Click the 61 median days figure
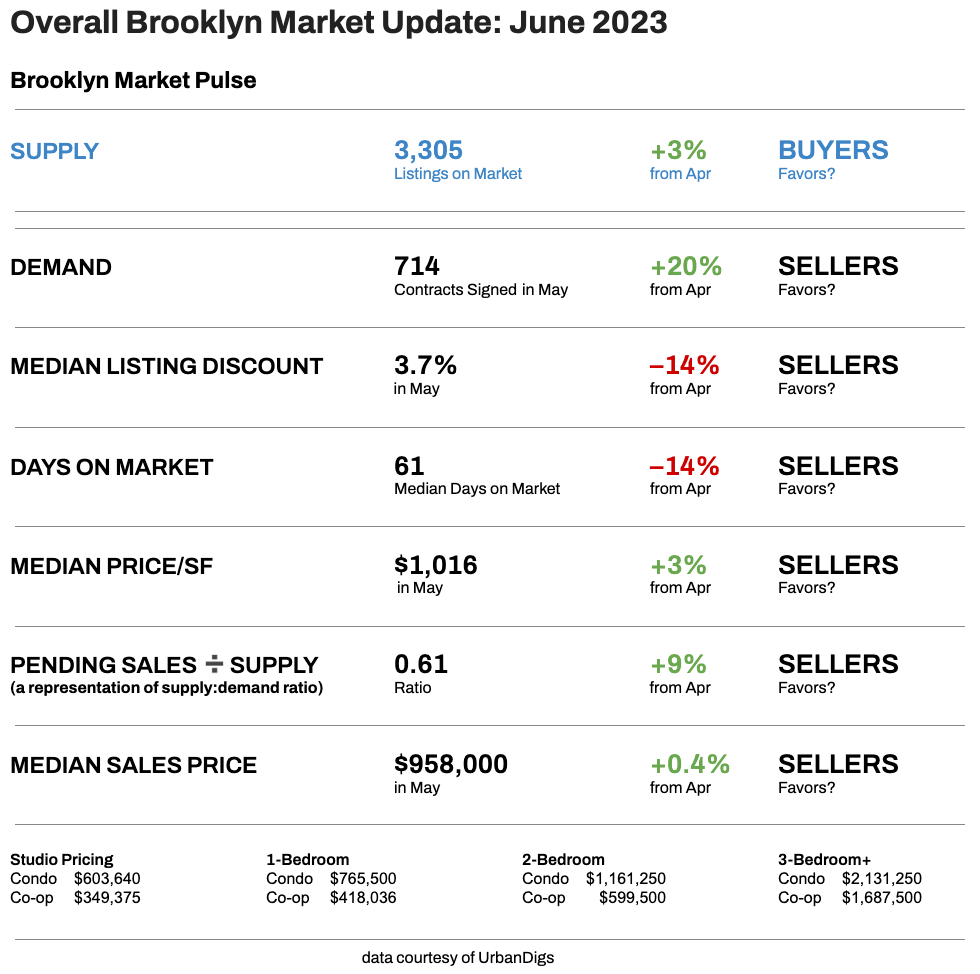Viewport: 980px width, 974px height. tap(409, 466)
